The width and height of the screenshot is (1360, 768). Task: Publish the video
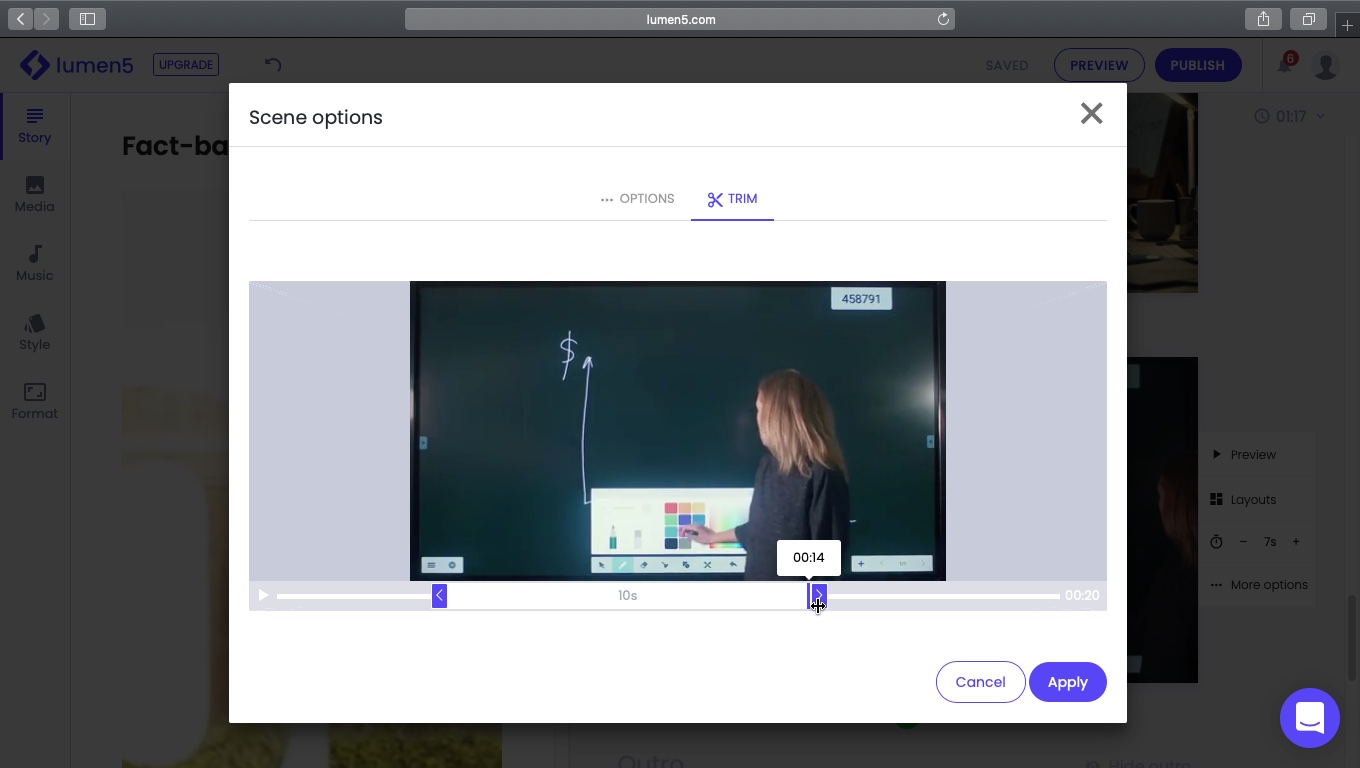tap(1197, 65)
